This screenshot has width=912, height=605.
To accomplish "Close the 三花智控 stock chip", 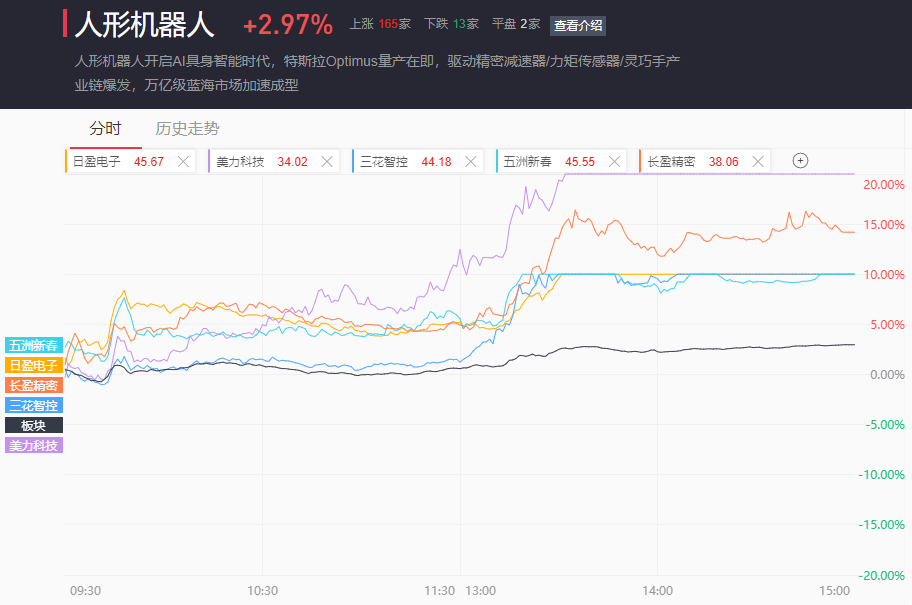I will pos(471,161).
